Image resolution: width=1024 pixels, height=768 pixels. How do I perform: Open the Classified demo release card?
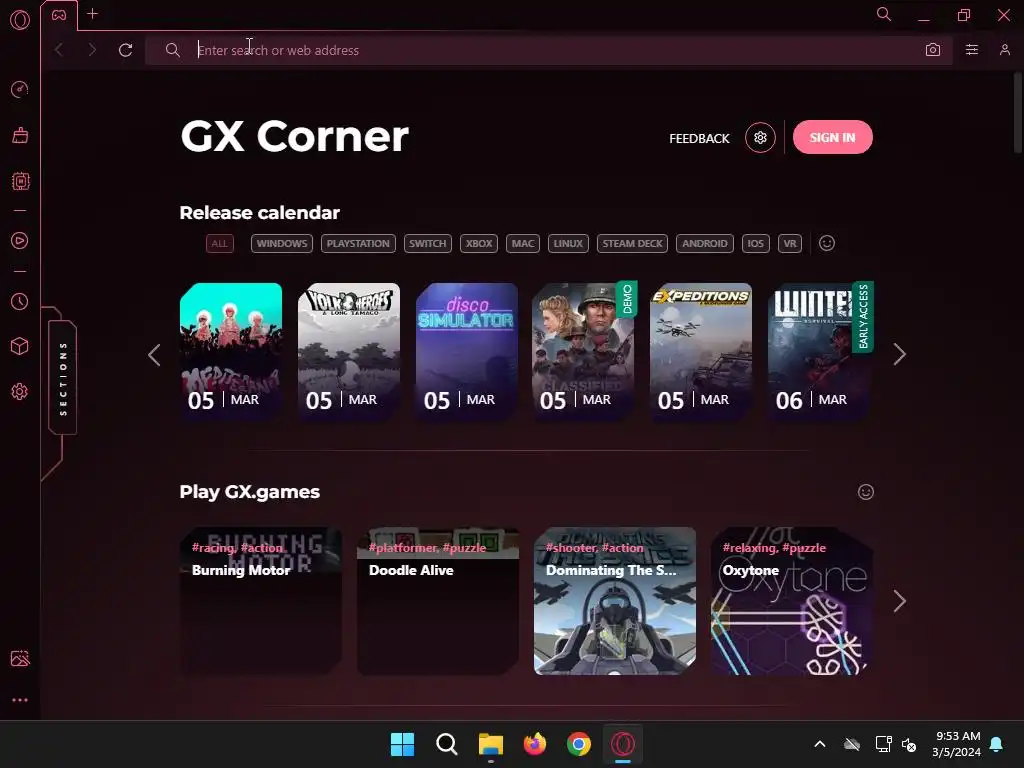tap(583, 351)
